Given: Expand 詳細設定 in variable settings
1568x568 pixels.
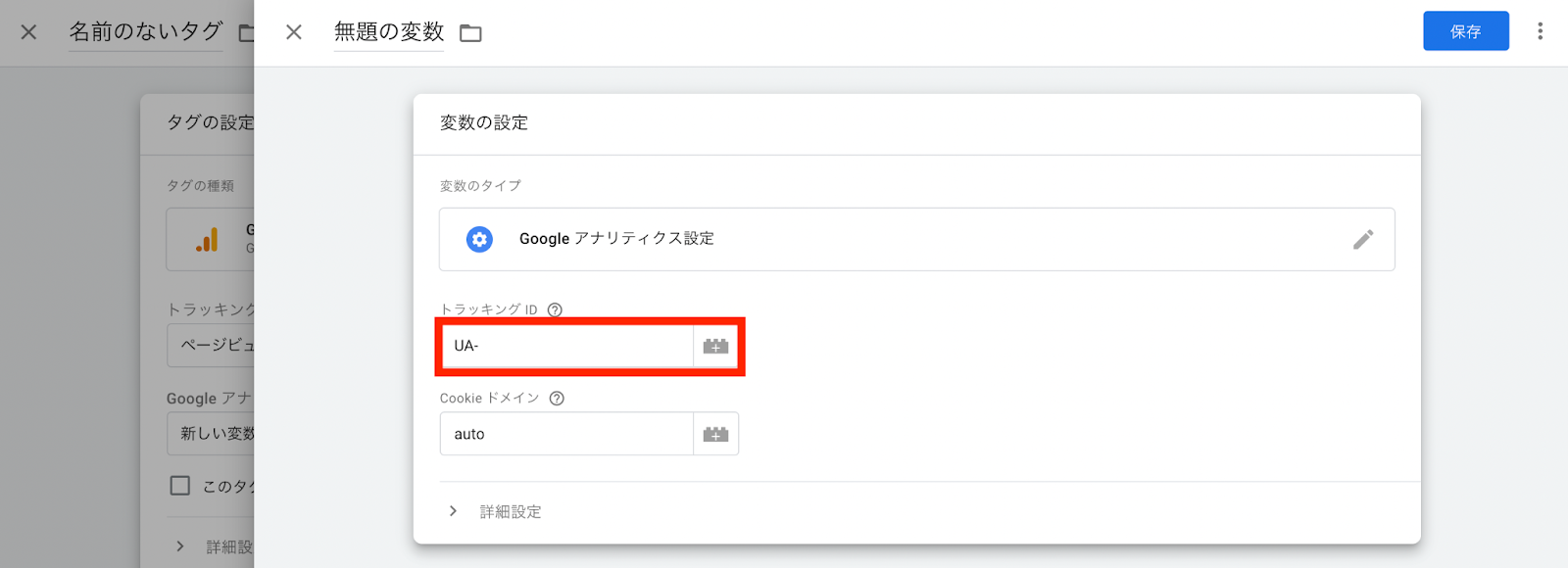Looking at the screenshot, I should click(x=495, y=511).
